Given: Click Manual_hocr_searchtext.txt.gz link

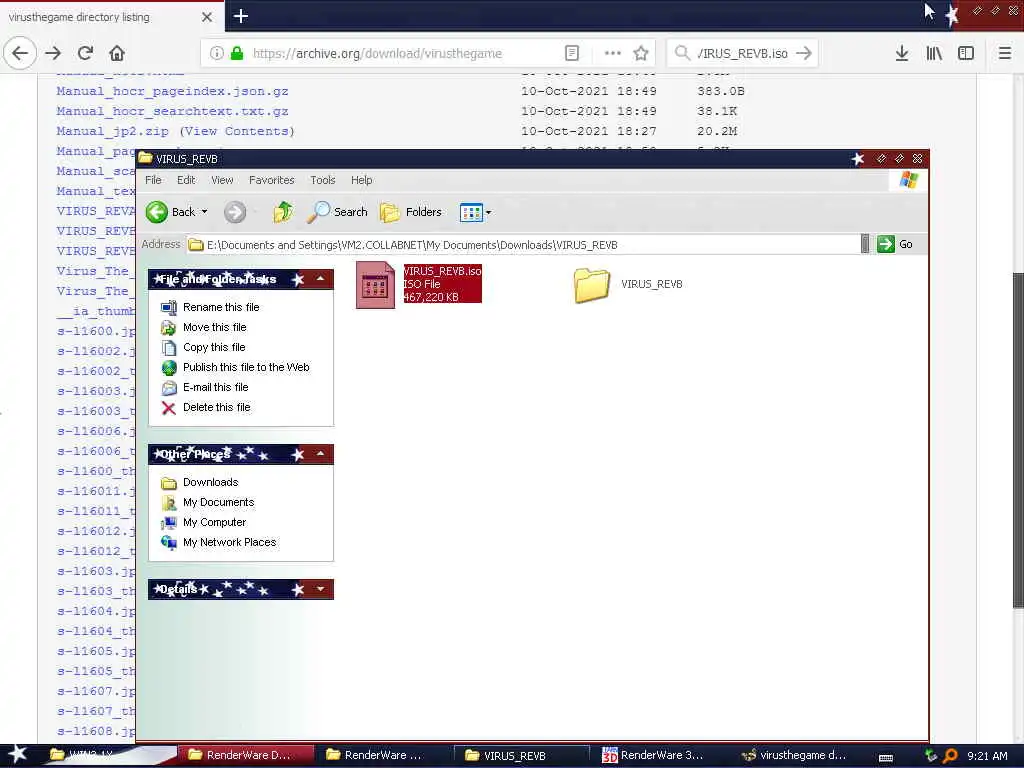Looking at the screenshot, I should 172,111.
